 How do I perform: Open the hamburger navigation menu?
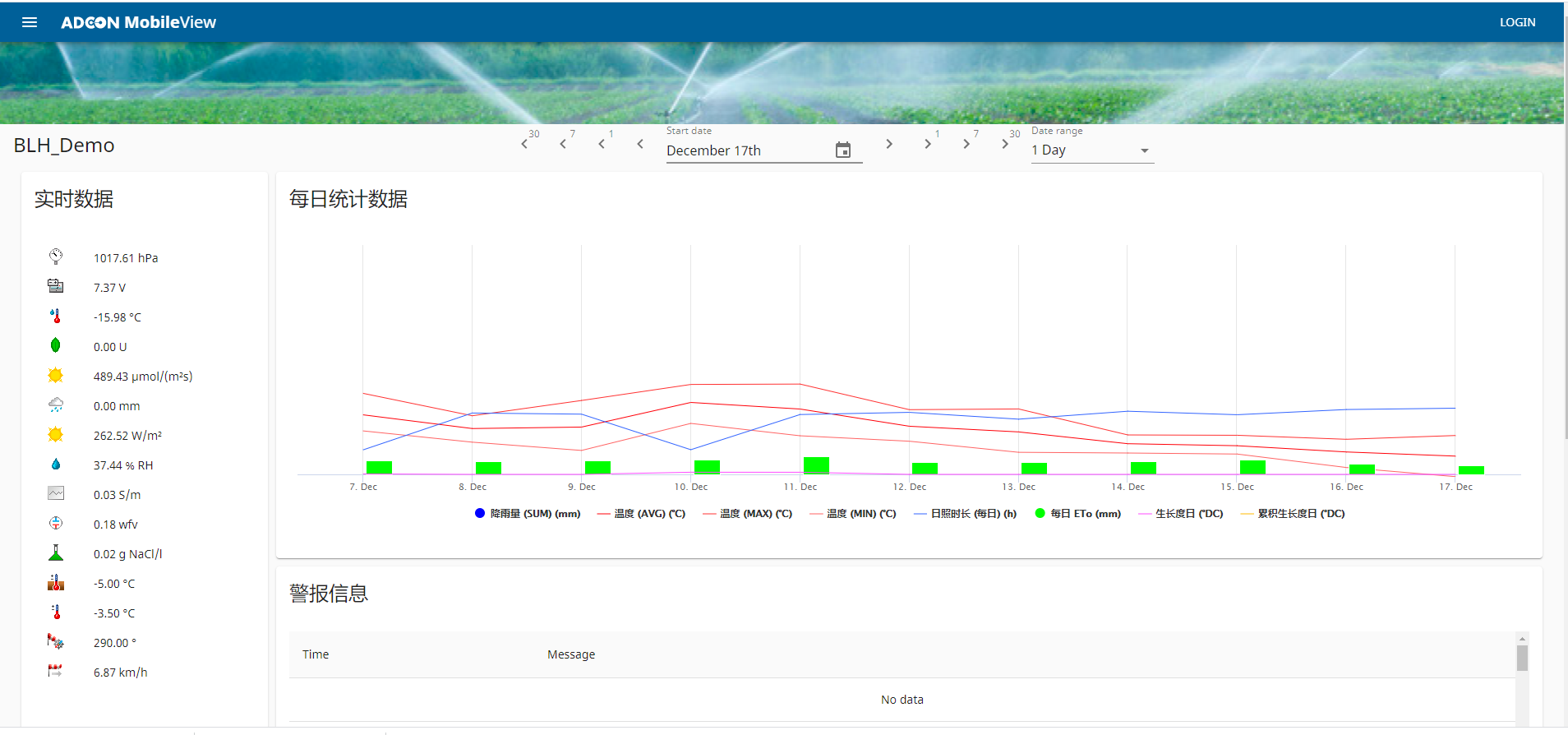[30, 22]
